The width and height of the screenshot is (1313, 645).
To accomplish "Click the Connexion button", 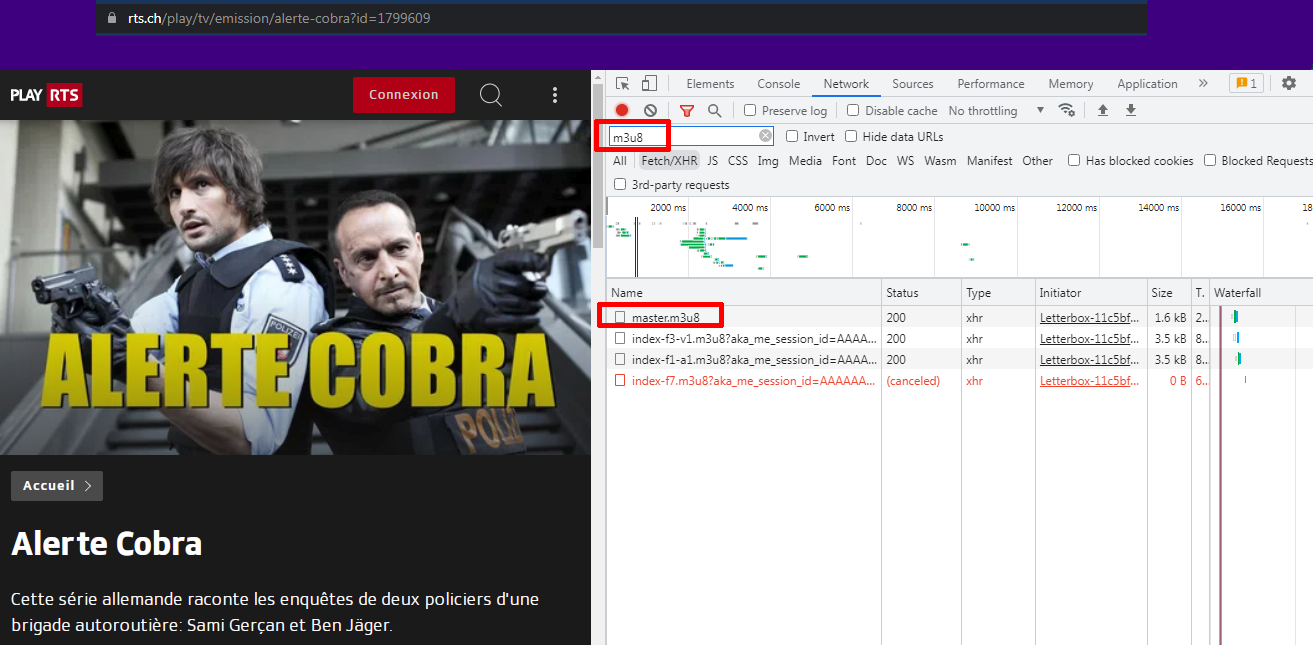I will click(404, 95).
